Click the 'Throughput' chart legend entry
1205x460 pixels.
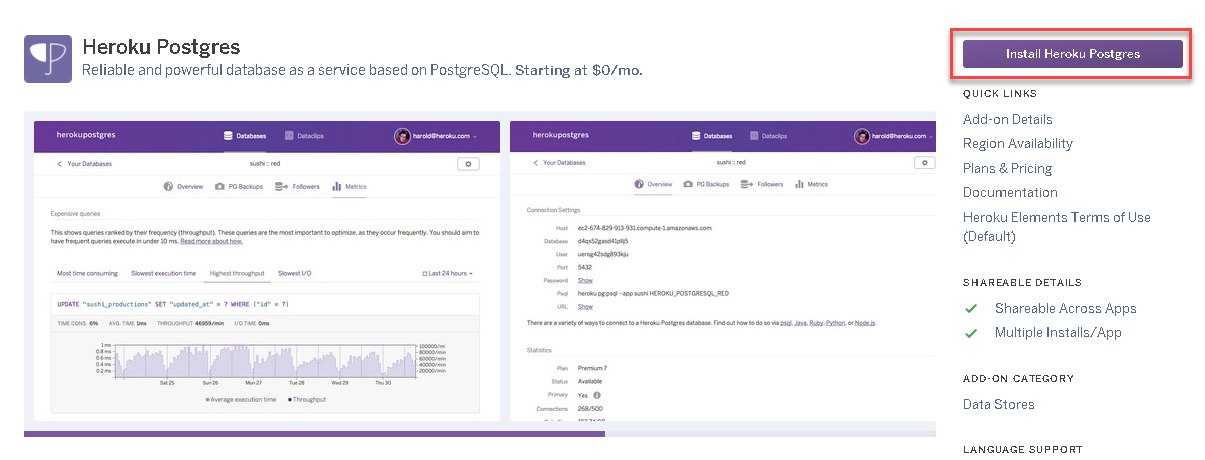[306, 399]
